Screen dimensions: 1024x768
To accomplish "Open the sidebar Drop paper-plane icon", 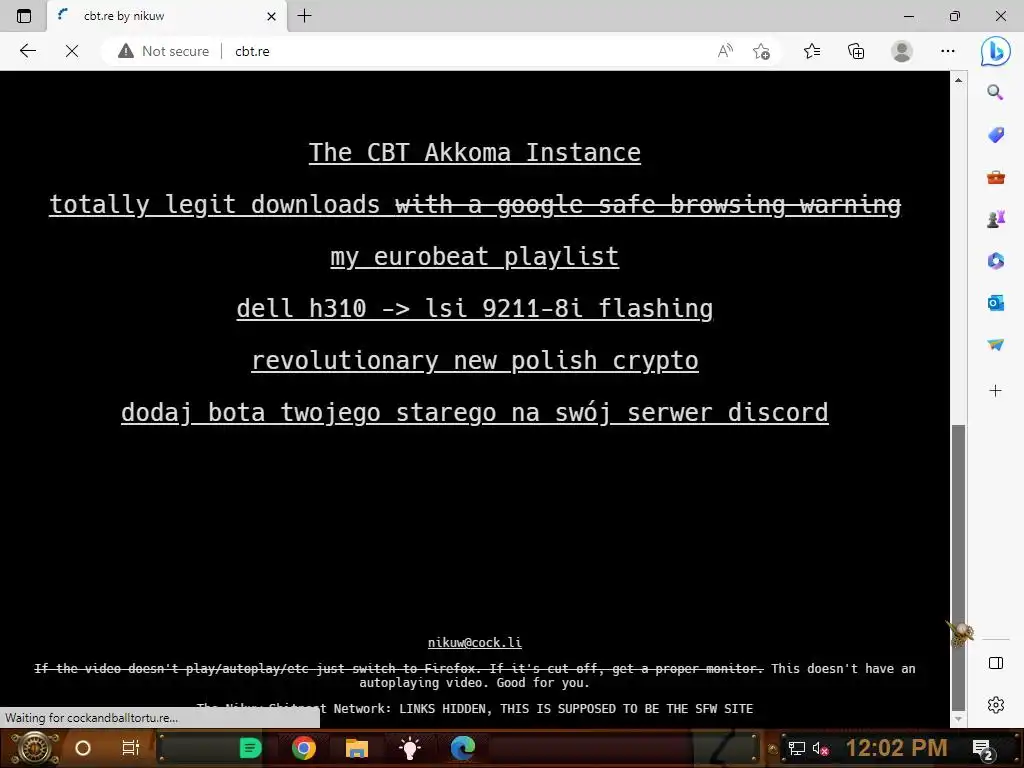I will point(995,344).
